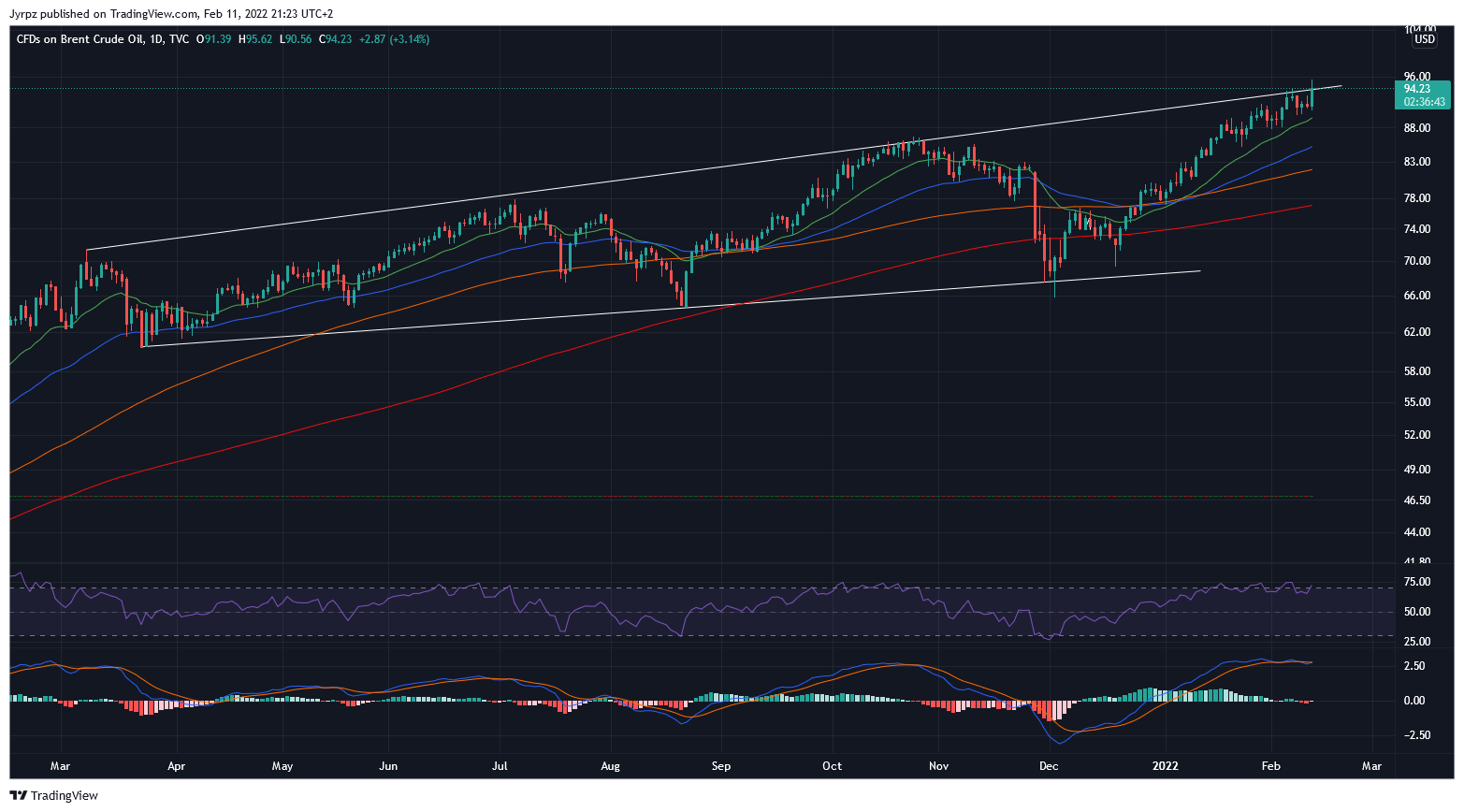Click the Jul label on time axis

coord(500,766)
